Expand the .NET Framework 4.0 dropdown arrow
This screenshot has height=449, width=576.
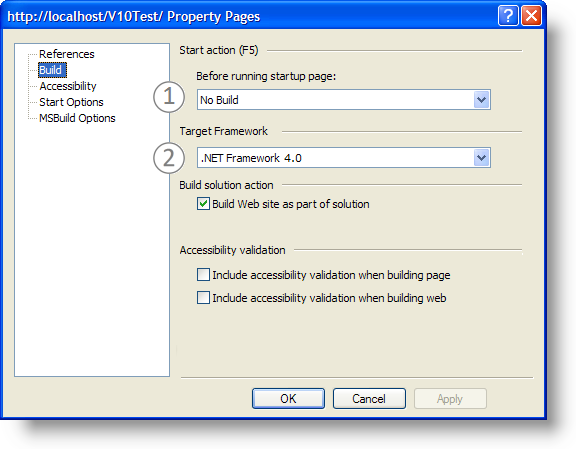(481, 158)
